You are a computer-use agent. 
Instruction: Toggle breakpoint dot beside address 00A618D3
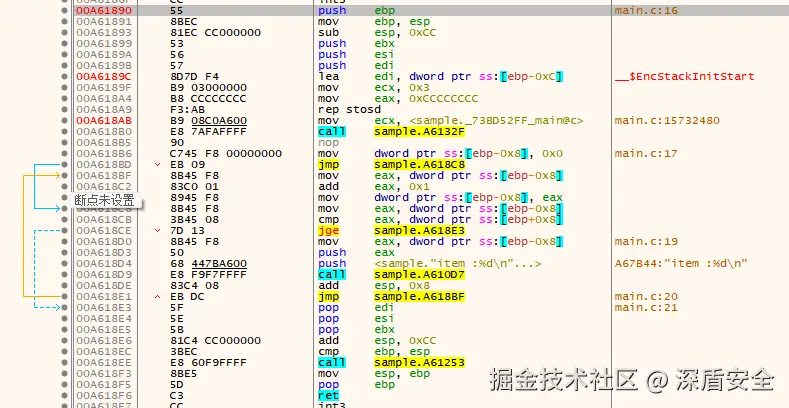pos(64,253)
